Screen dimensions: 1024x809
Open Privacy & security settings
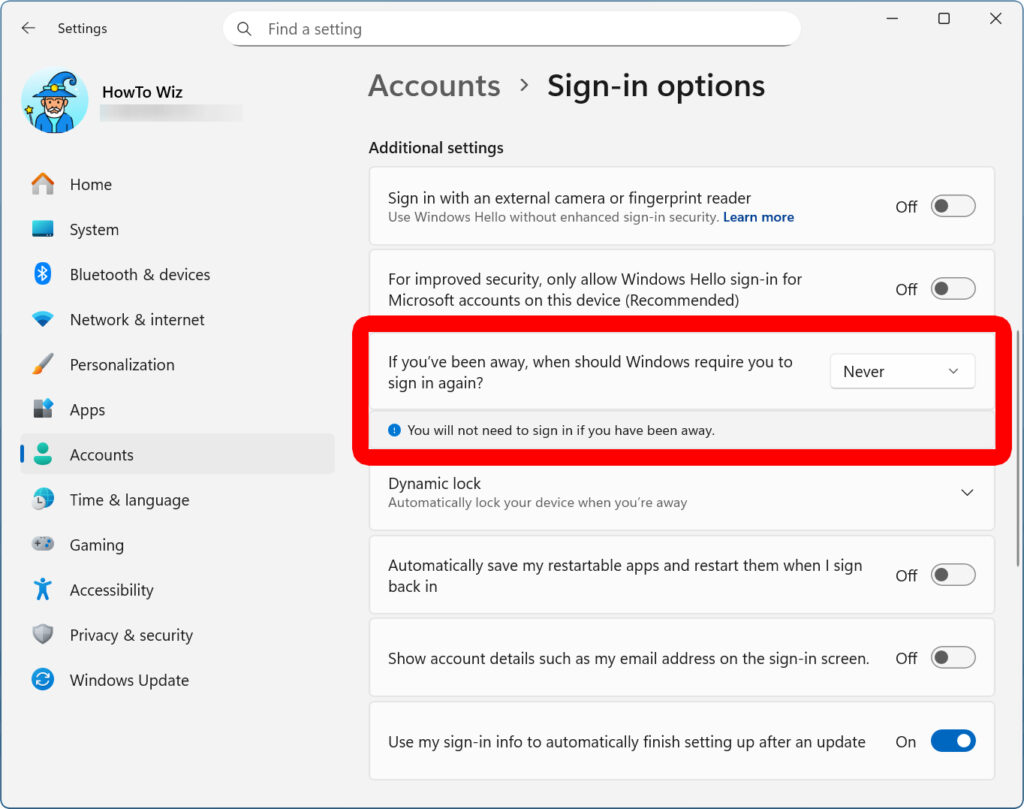coord(131,634)
